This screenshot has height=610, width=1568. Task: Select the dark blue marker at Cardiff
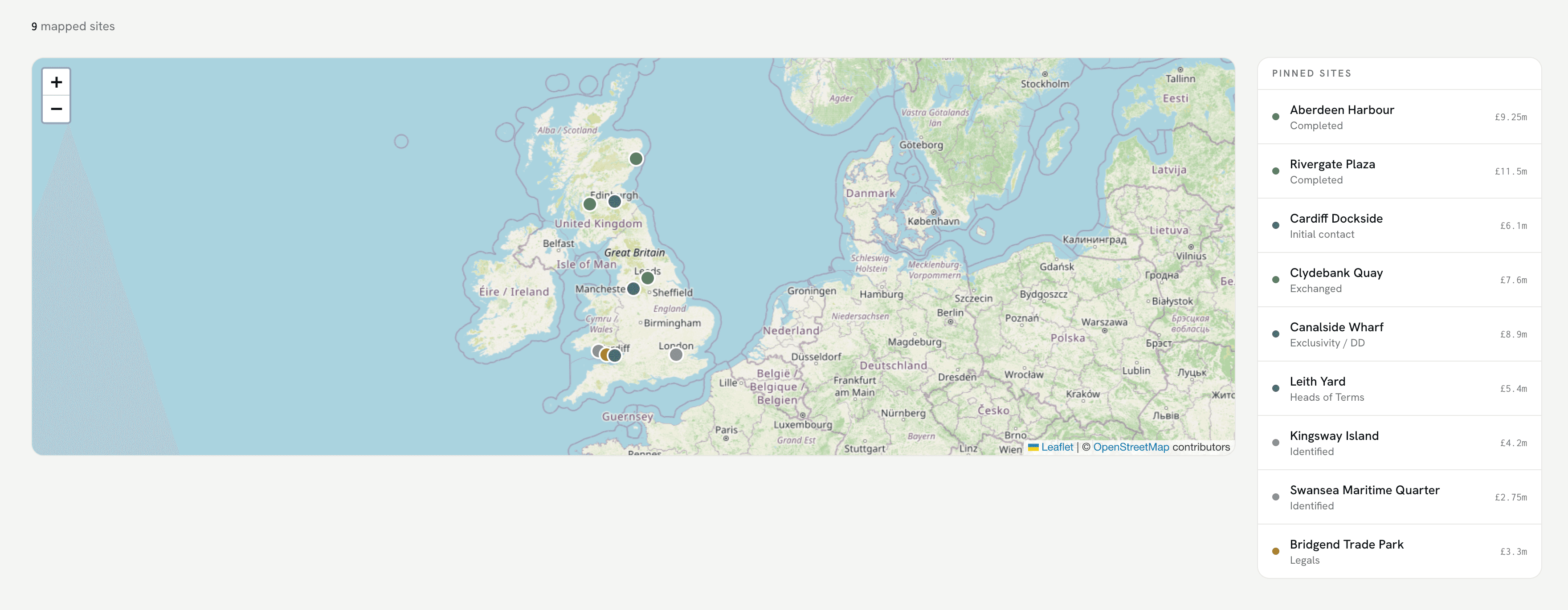[x=615, y=355]
